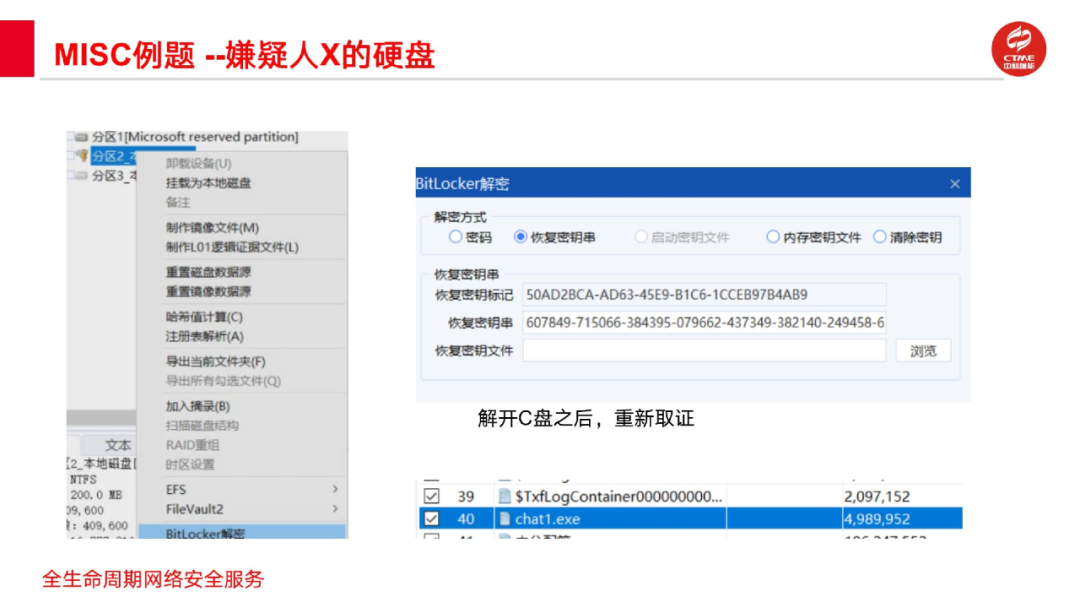Screen dimensions: 1080x608
Task: Click into the 恢复密钥串 field
Action: (x=704, y=323)
